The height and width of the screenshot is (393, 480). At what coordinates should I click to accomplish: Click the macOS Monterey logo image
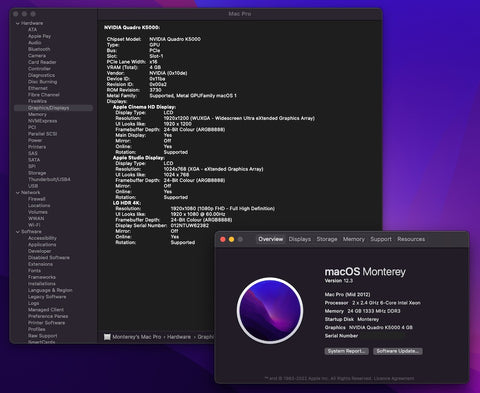[x=270, y=310]
